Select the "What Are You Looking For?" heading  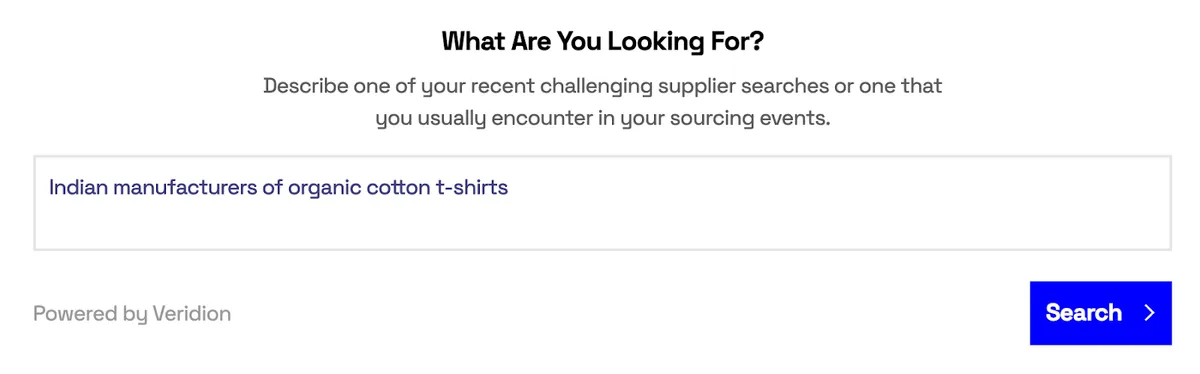[602, 42]
